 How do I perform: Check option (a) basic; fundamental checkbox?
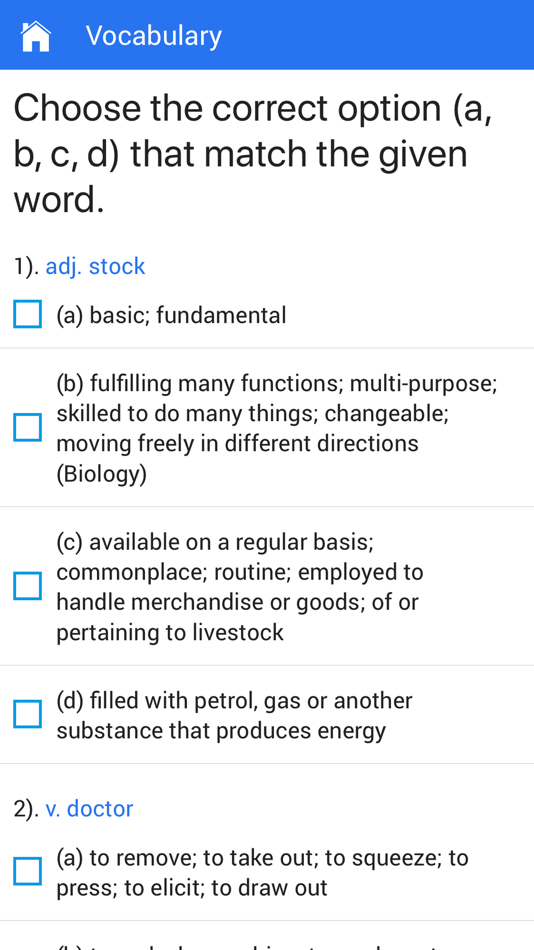(28, 314)
